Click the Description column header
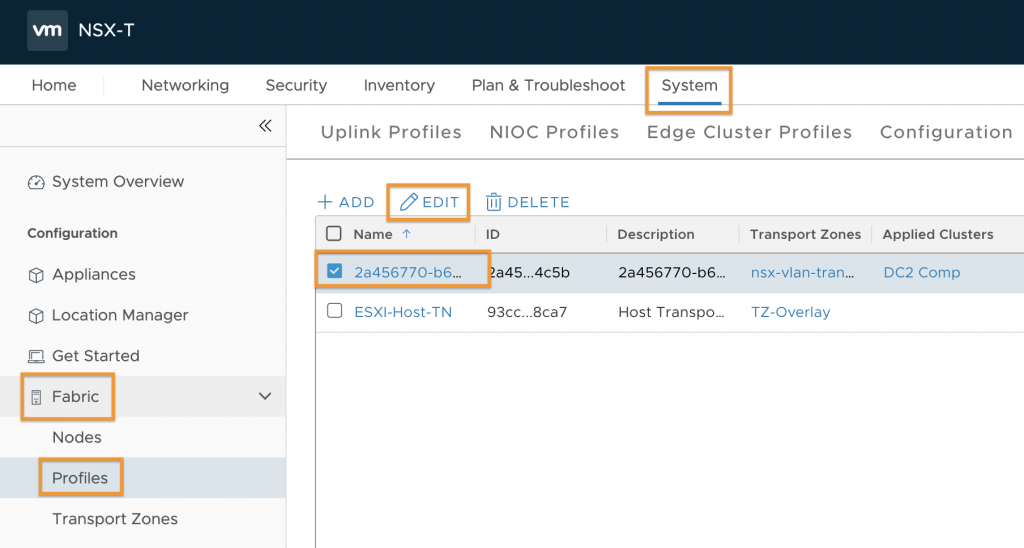 click(x=656, y=234)
